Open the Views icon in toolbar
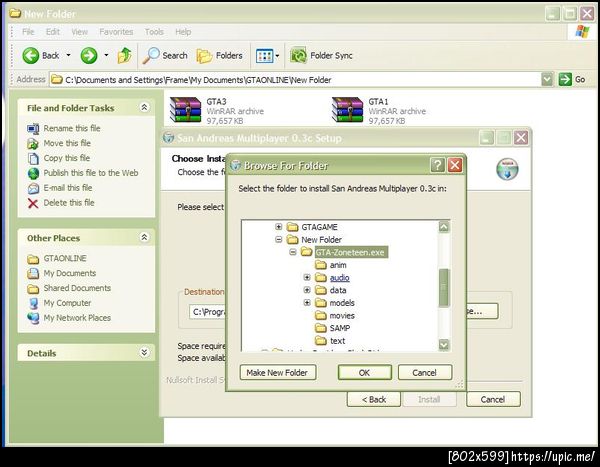The height and width of the screenshot is (467, 600). point(264,56)
